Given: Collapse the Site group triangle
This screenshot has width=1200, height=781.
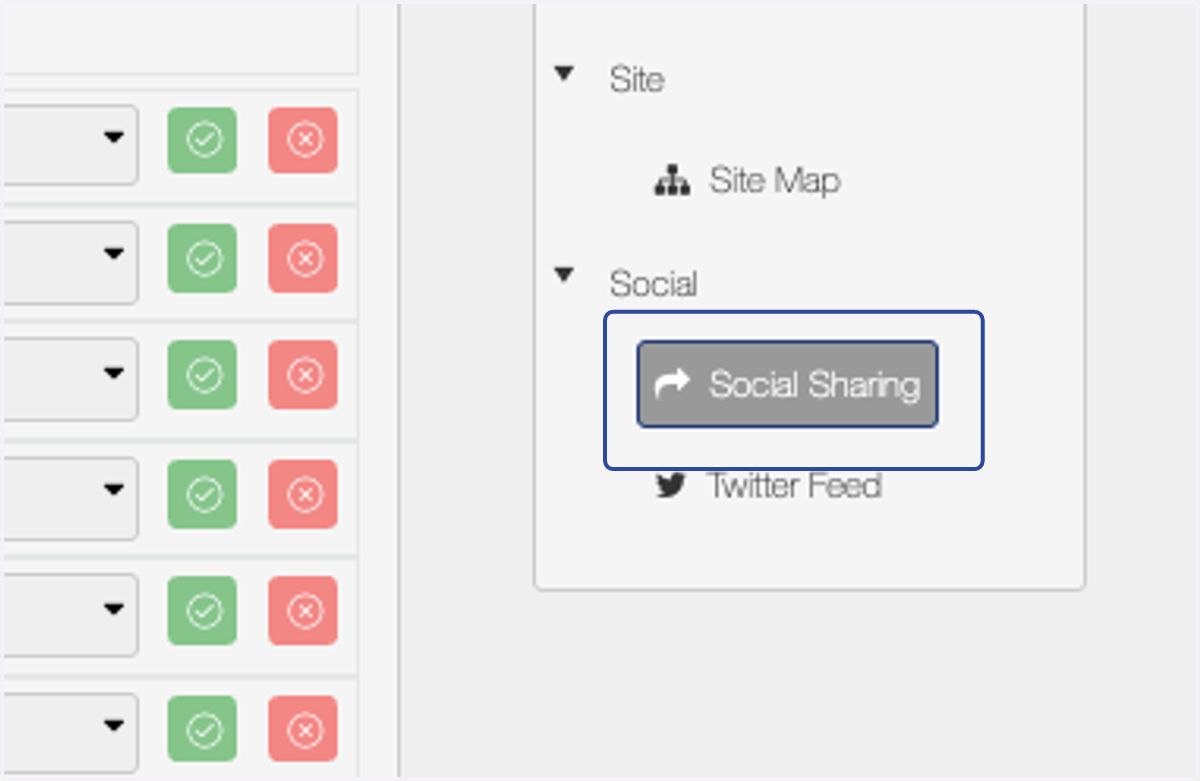Looking at the screenshot, I should pos(565,73).
